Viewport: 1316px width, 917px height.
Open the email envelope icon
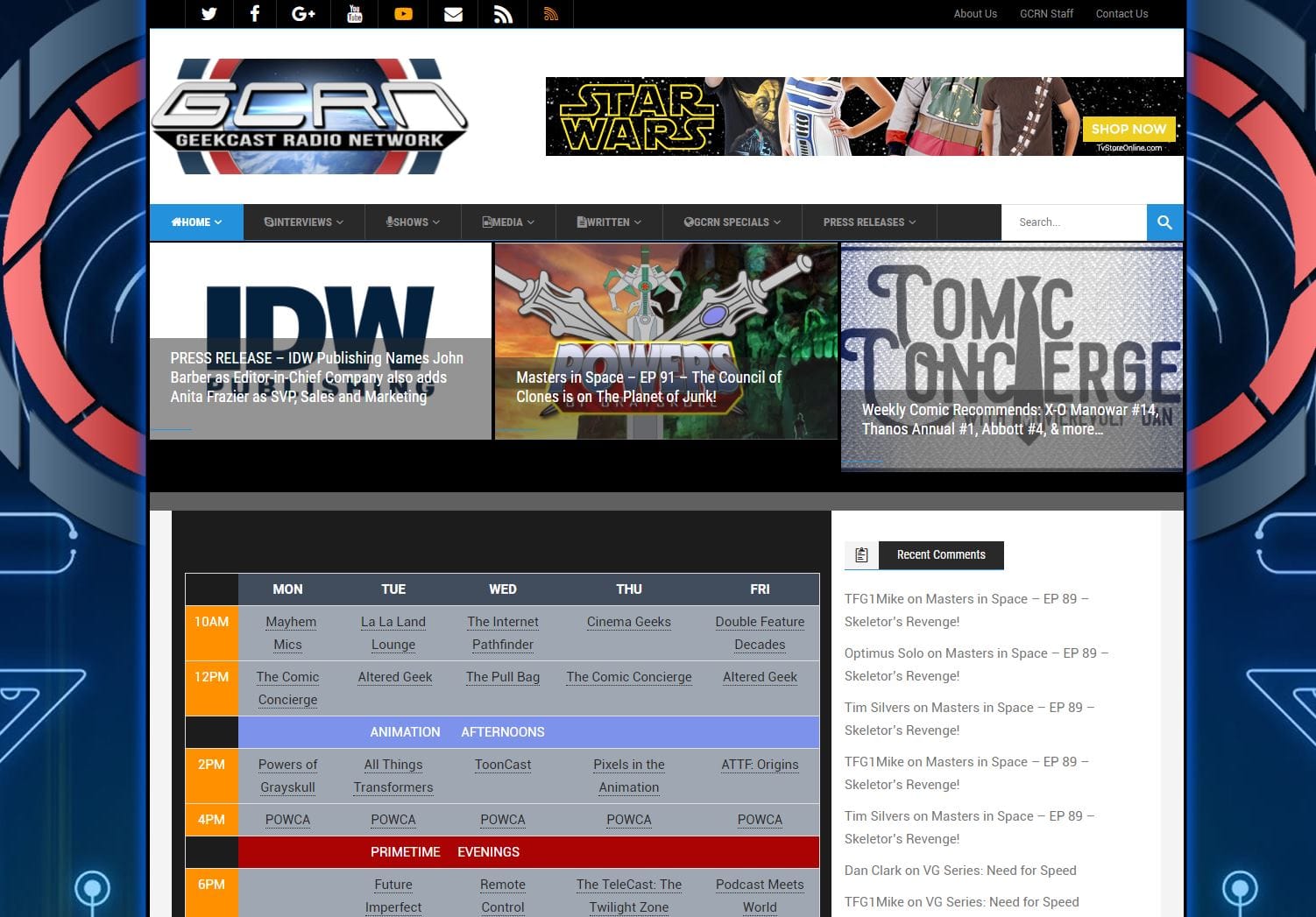pos(453,14)
